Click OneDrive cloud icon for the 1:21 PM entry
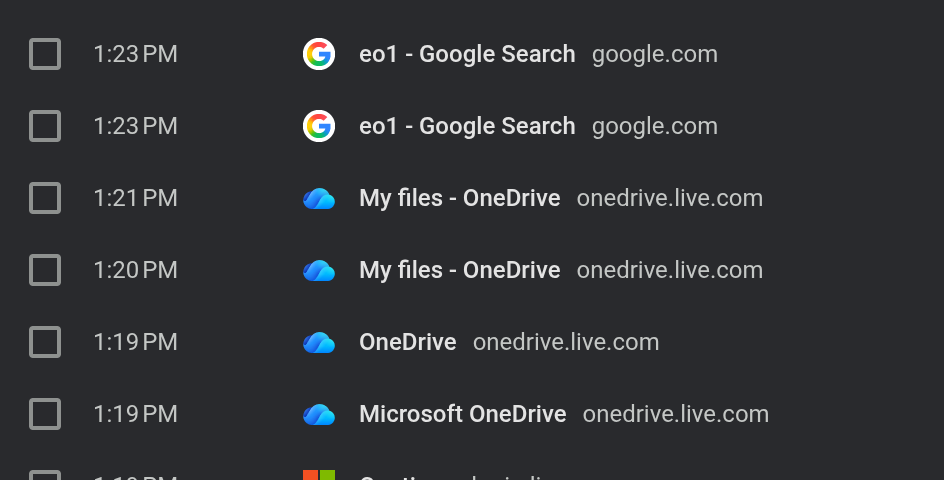Viewport: 944px width, 480px height. click(x=319, y=198)
